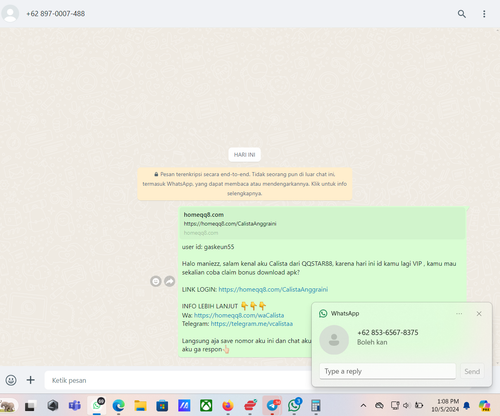Click the 'HARI INI' date badge

pos(244,155)
